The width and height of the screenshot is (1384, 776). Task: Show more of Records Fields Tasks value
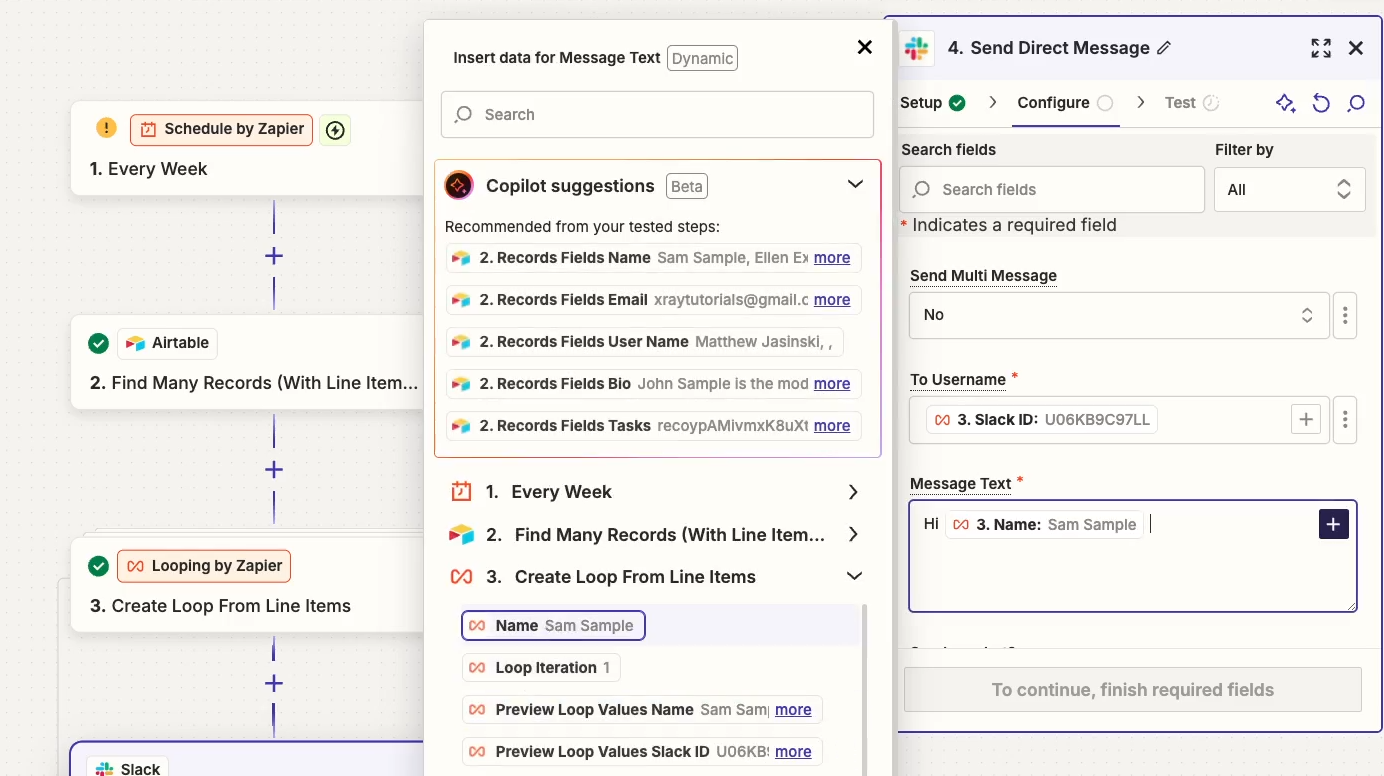[x=832, y=426]
